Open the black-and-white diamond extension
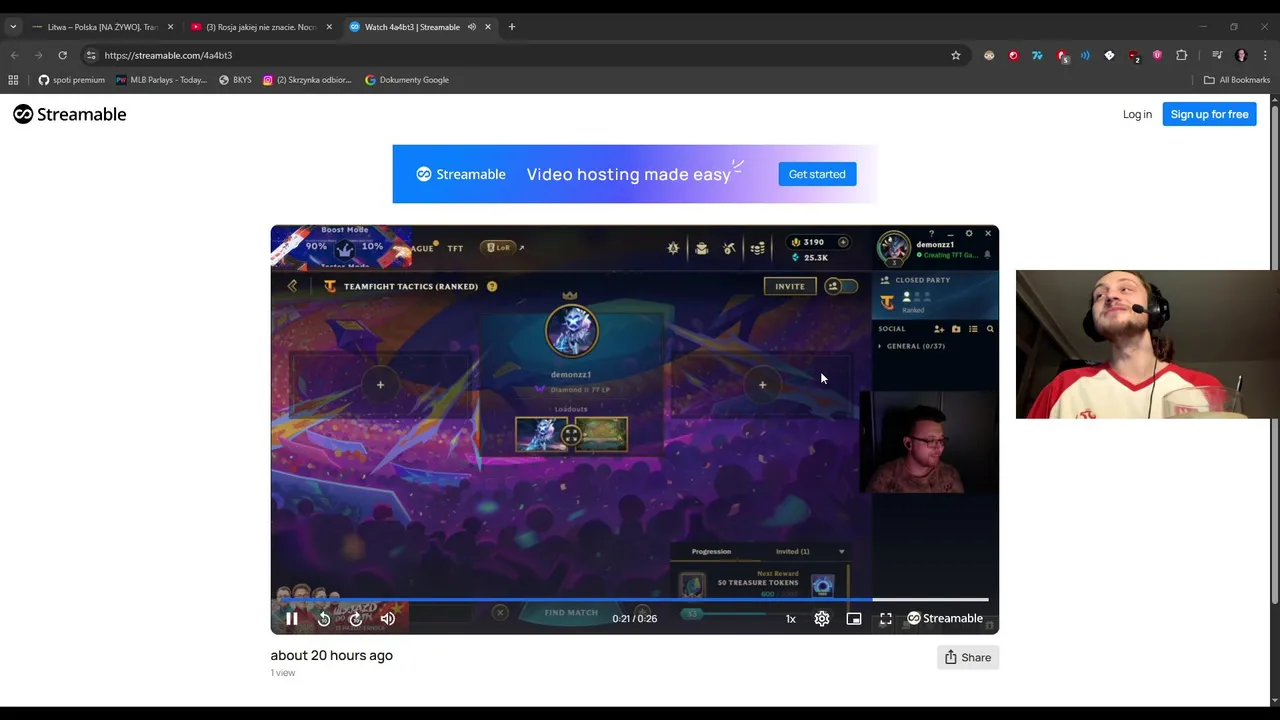1280x720 pixels. (x=1109, y=55)
